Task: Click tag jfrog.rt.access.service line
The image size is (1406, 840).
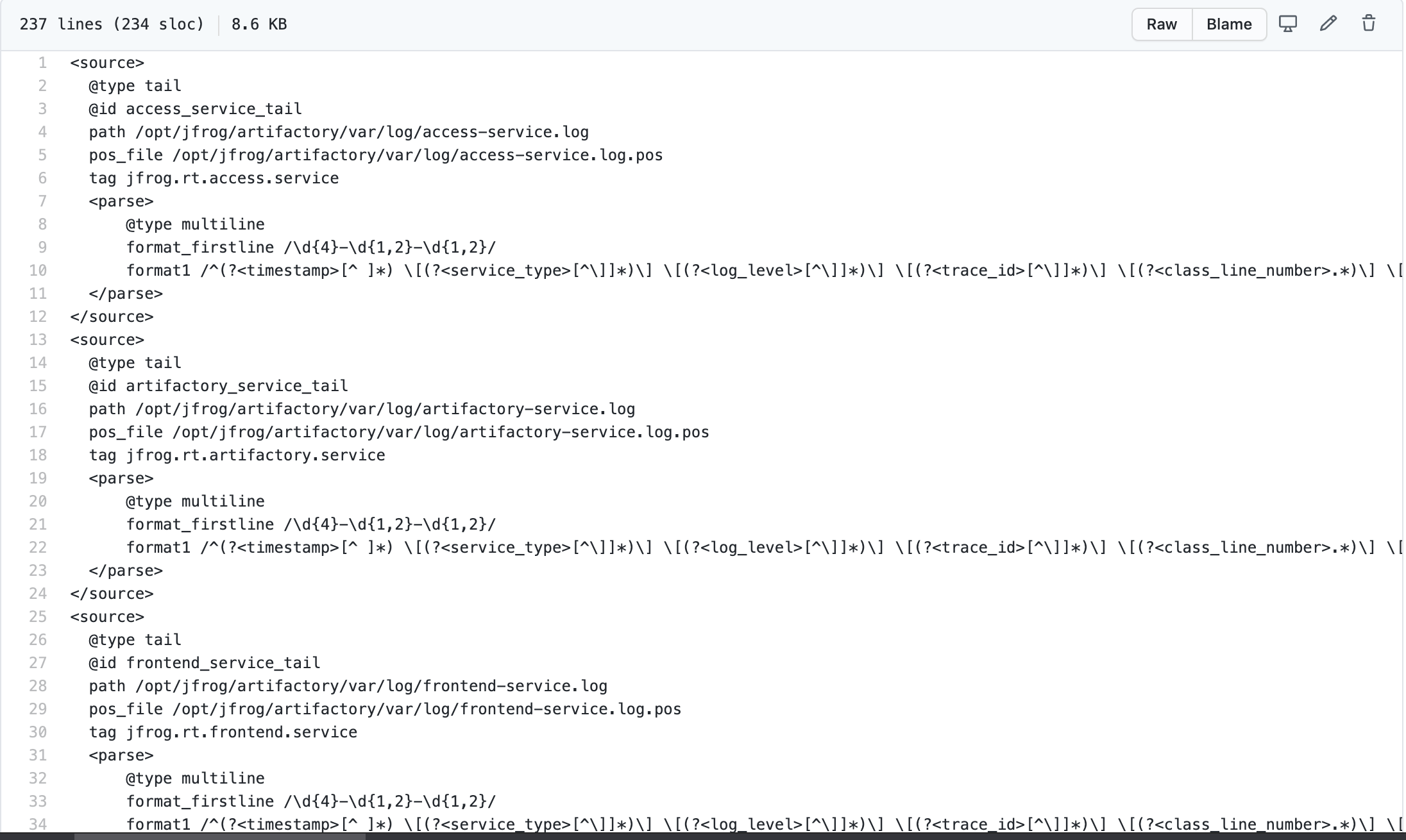Action: [214, 178]
